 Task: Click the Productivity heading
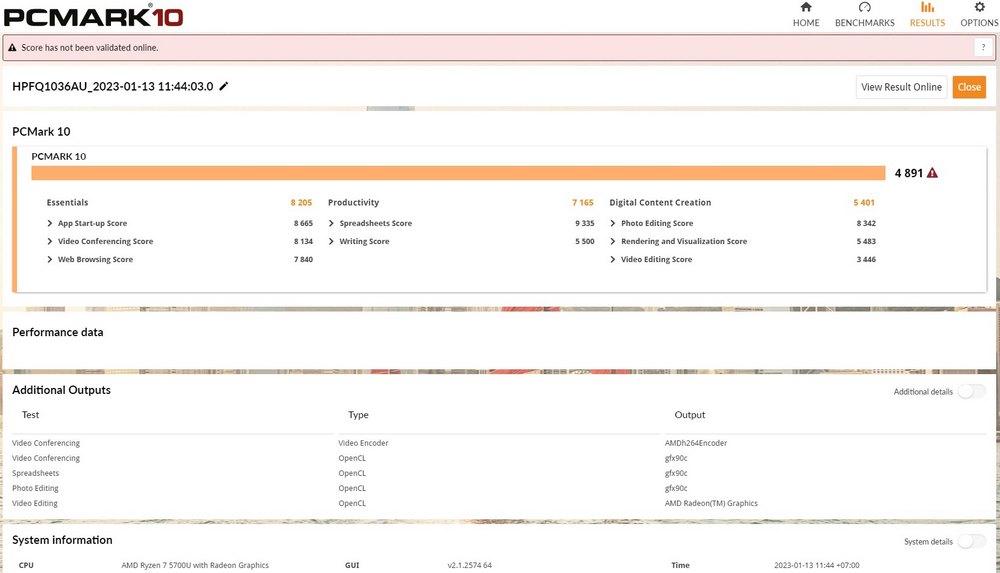353,202
